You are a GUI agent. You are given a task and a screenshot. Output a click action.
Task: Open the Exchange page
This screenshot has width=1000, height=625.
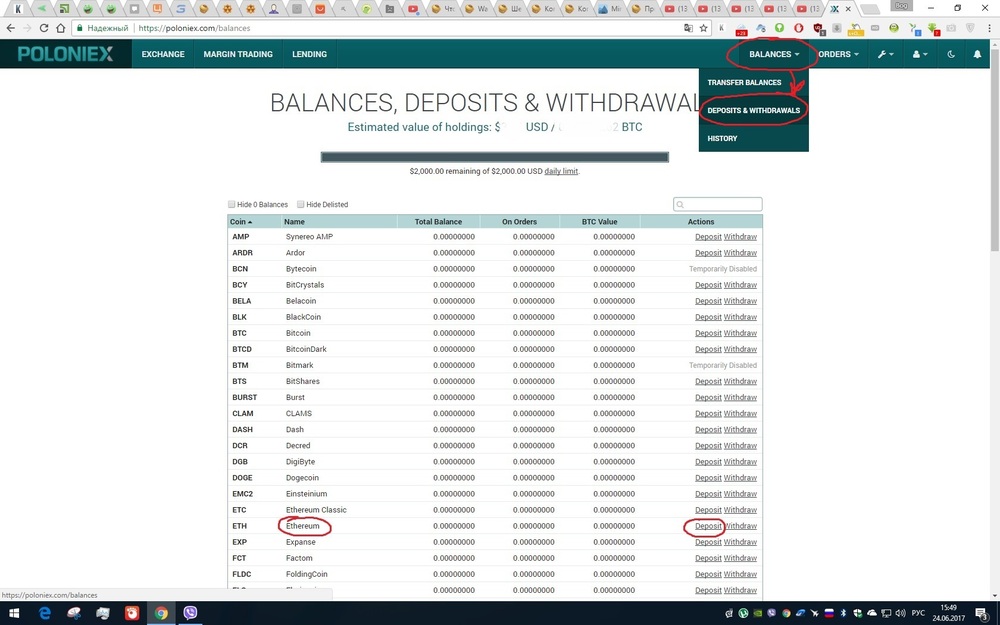[163, 54]
